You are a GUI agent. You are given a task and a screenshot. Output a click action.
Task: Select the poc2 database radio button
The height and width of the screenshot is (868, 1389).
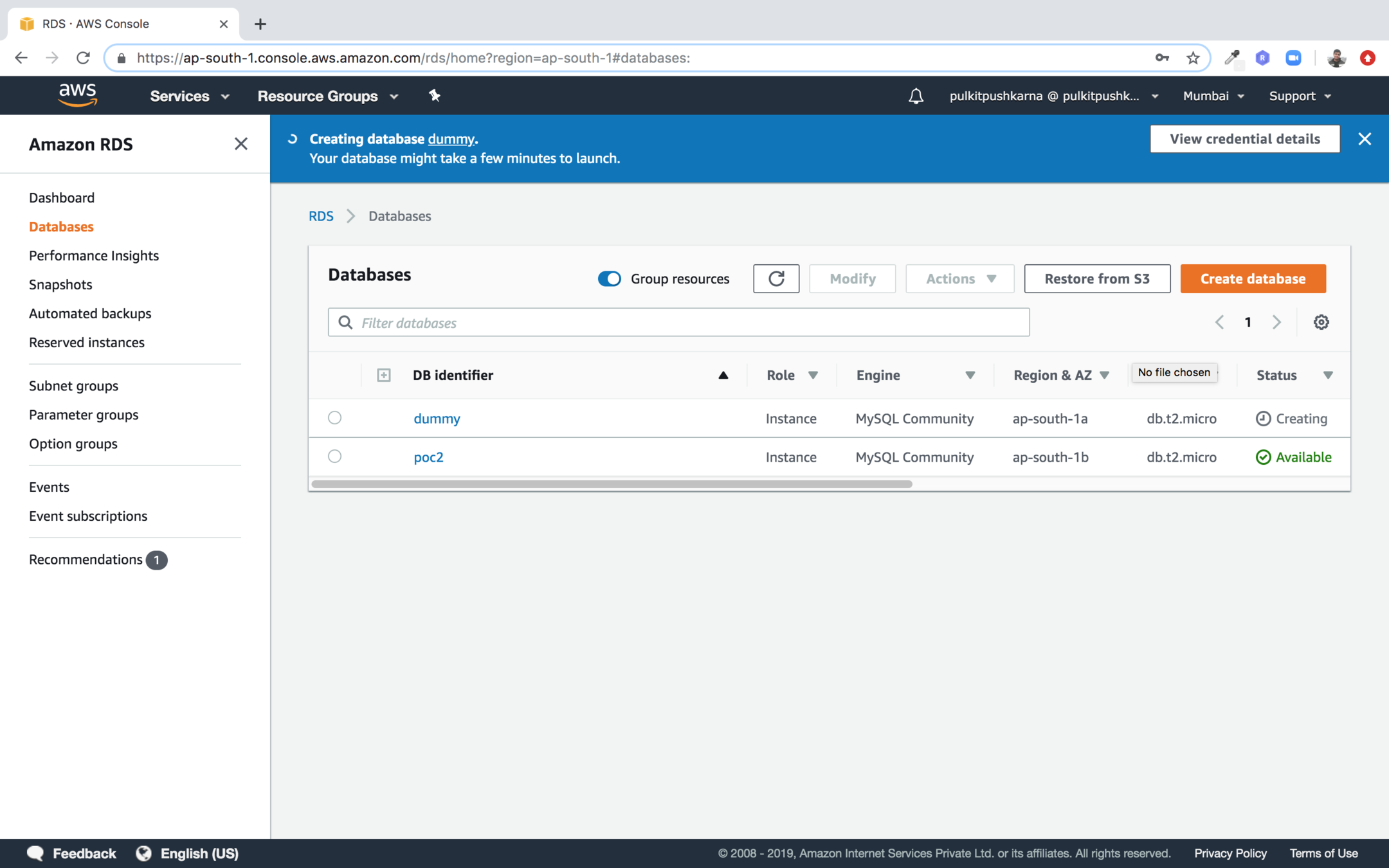coord(334,457)
